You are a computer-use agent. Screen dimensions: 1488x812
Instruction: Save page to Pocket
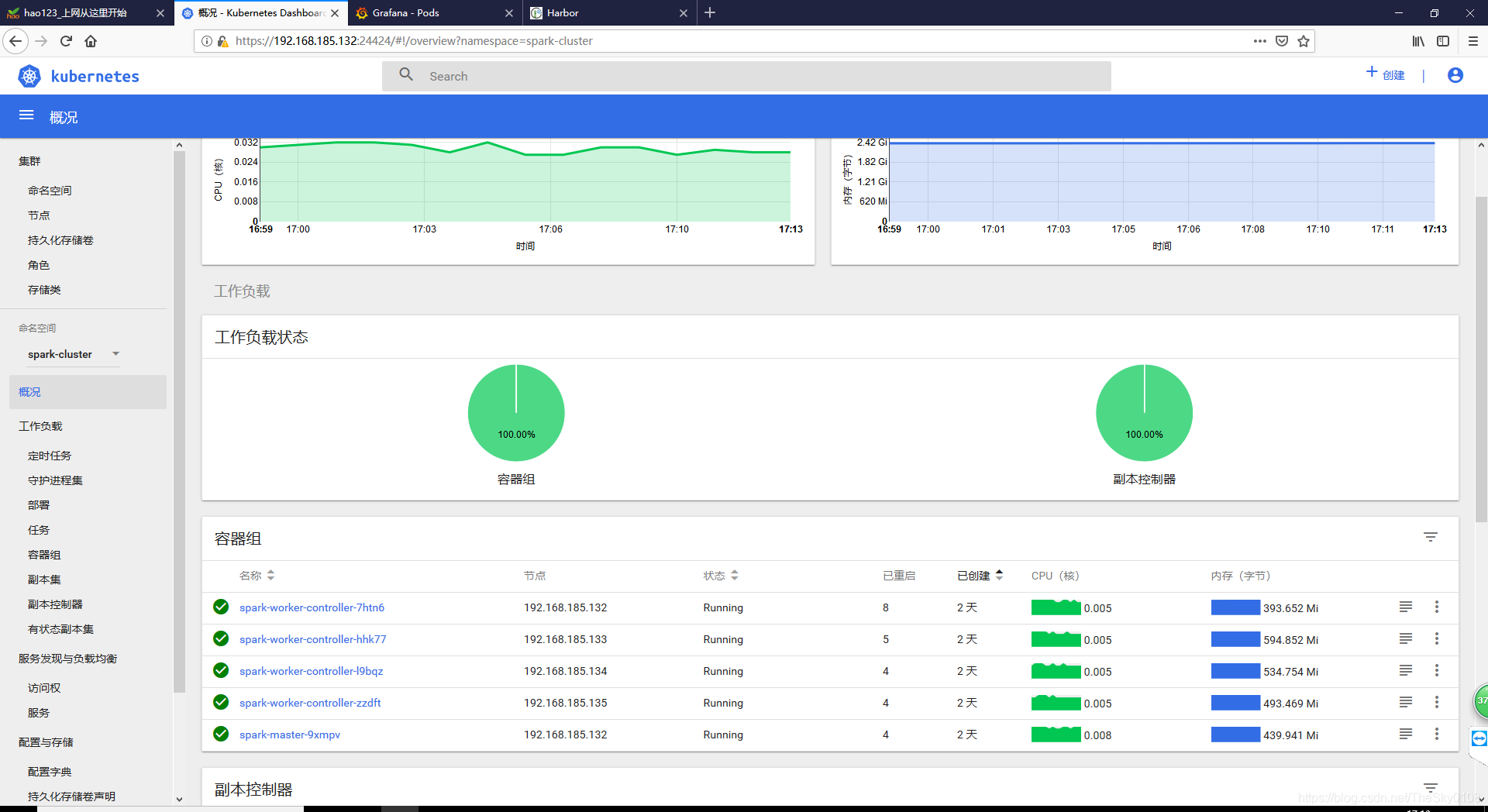point(1282,41)
